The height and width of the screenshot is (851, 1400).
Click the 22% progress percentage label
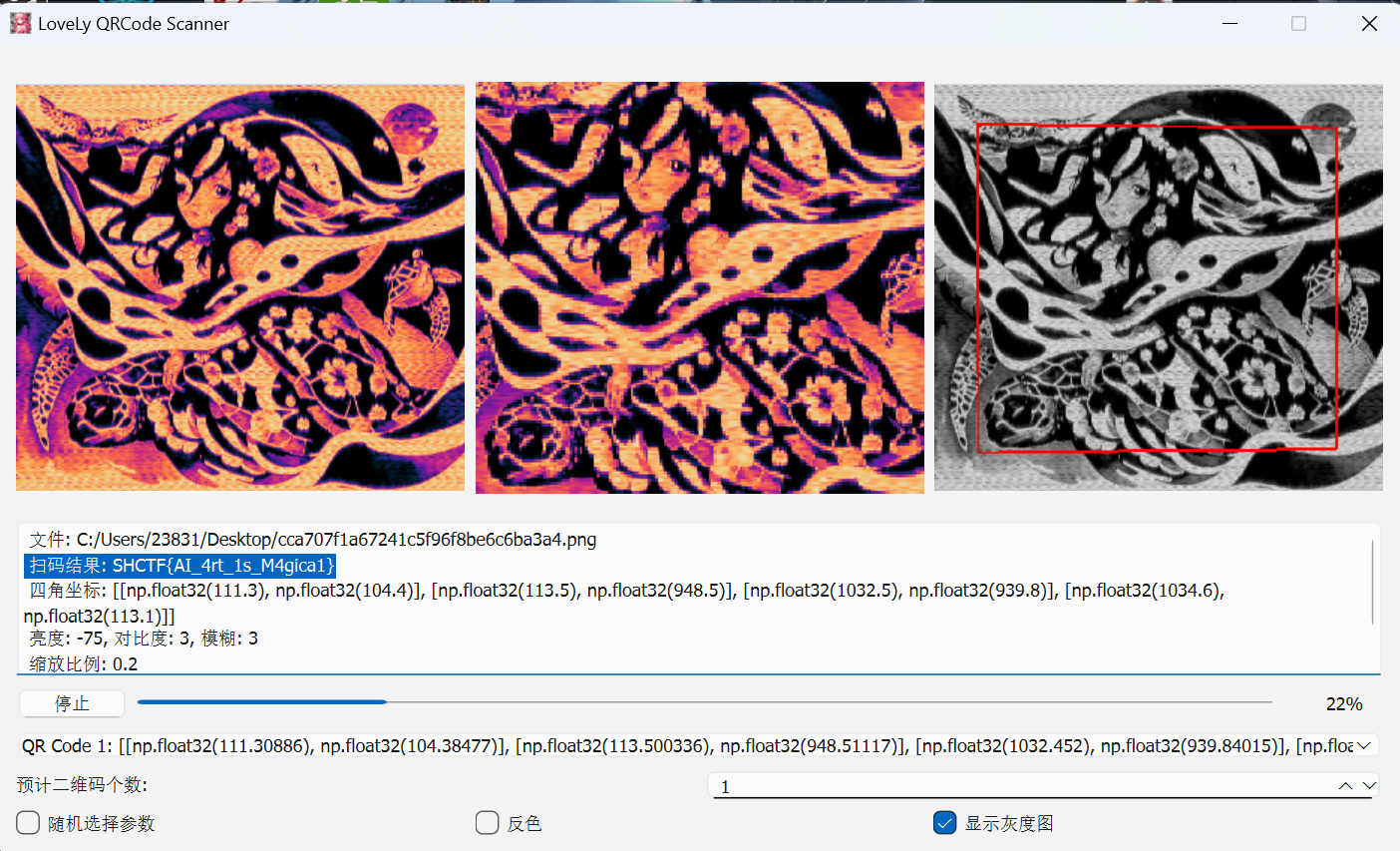point(1344,704)
